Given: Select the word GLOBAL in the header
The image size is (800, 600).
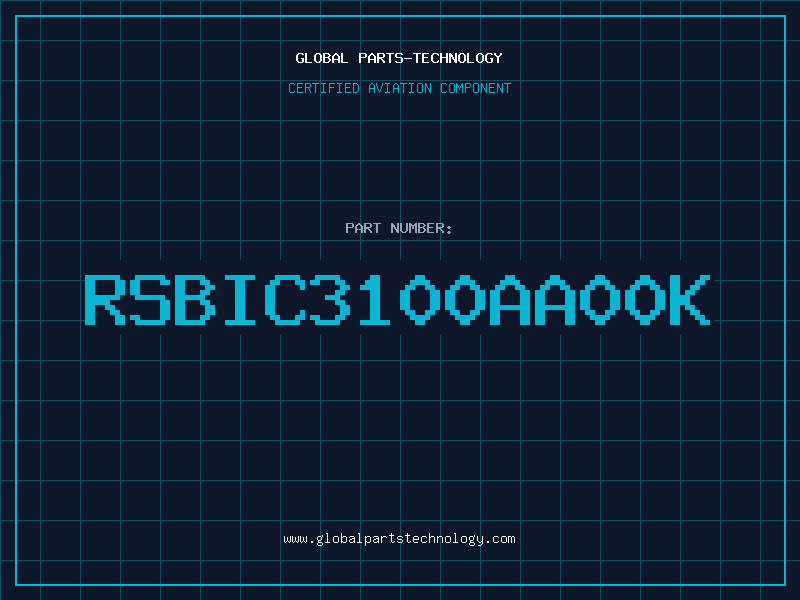Looking at the screenshot, I should pyautogui.click(x=322, y=58).
